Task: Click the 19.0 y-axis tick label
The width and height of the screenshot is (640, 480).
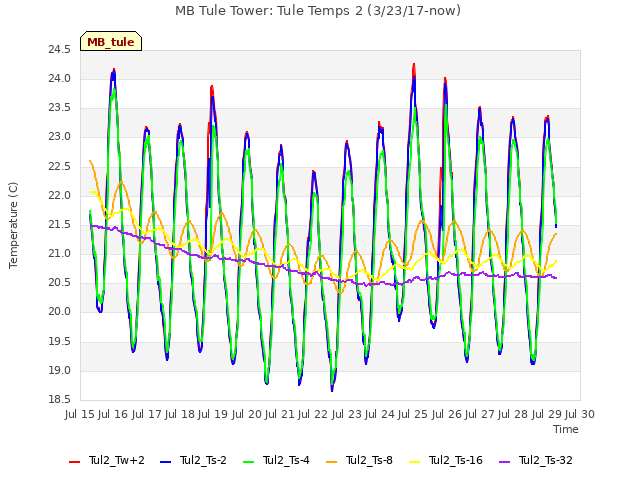Action: pos(60,370)
